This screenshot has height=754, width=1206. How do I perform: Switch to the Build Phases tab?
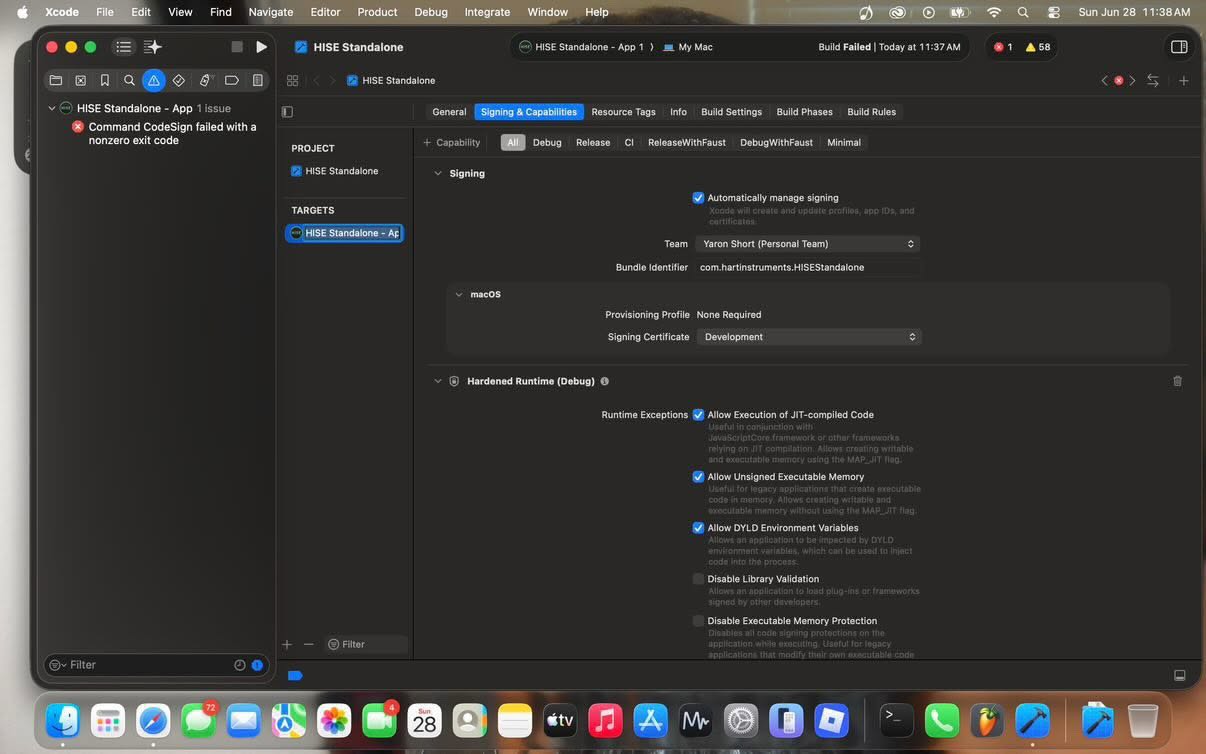click(804, 112)
